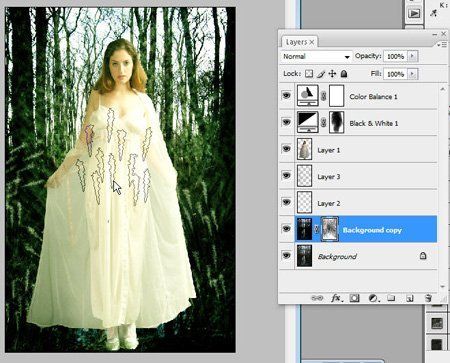Click the Color Balance 1 adjustment thumbnail
Image resolution: width=450 pixels, height=363 pixels.
coord(307,96)
